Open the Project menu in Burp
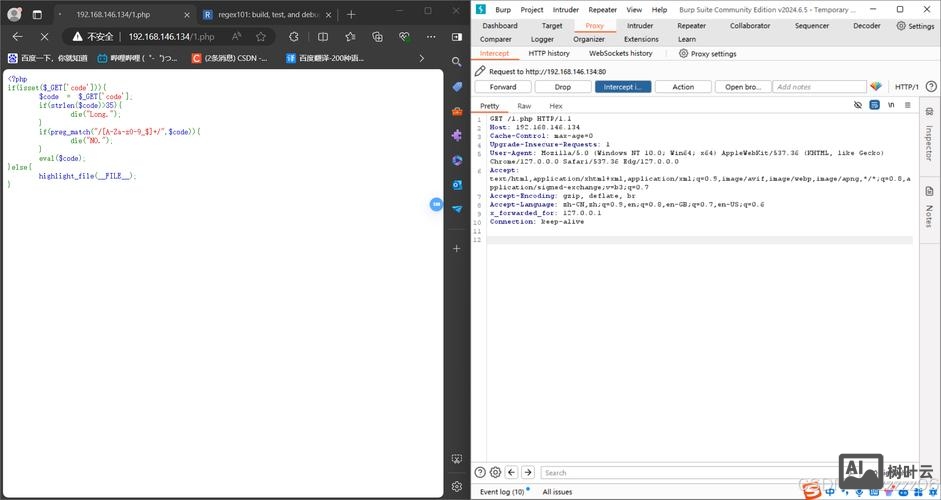941x500 pixels. point(532,10)
